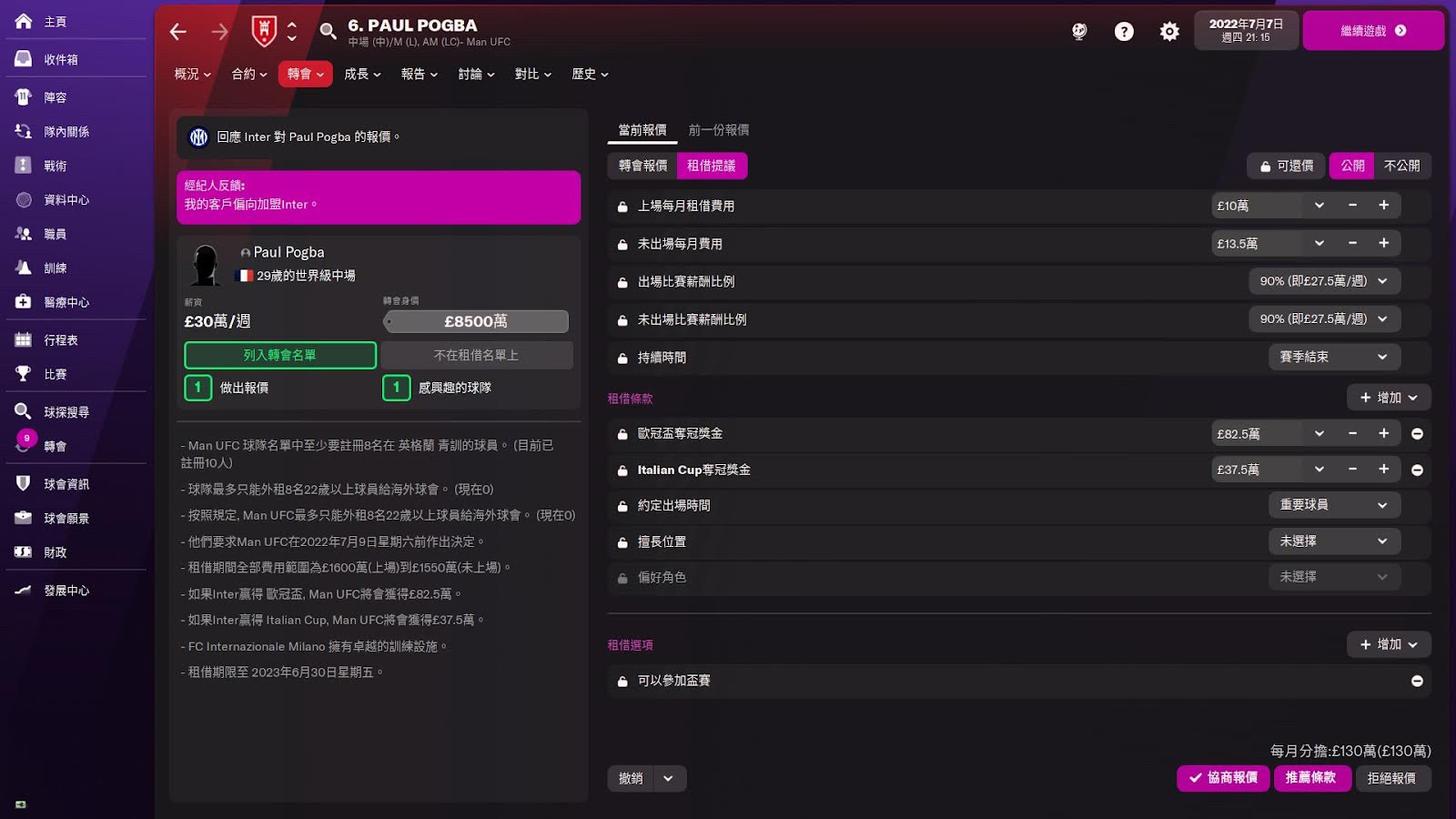Toggle lock on 未出場每月費用
Viewport: 1456px width, 819px height.
coord(622,245)
